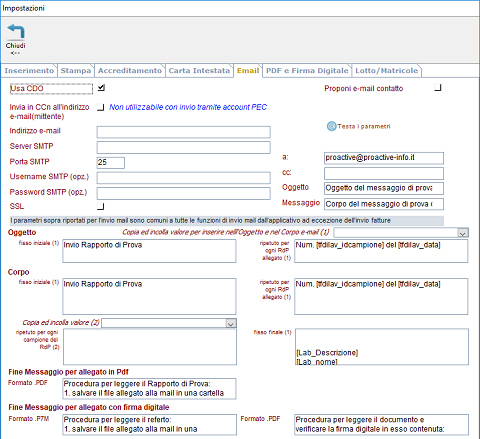Click the Testa i parametri globe icon
The height and width of the screenshot is (439, 480).
click(331, 126)
